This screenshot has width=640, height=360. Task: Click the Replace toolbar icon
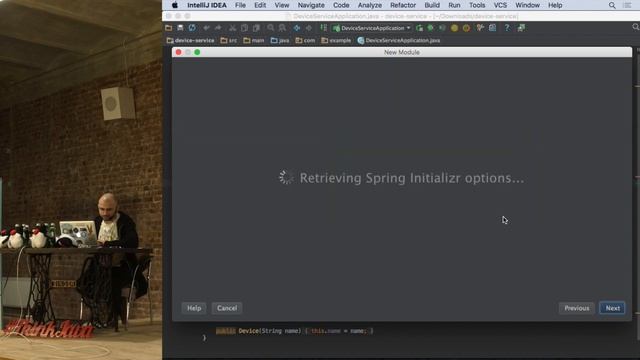pos(282,28)
